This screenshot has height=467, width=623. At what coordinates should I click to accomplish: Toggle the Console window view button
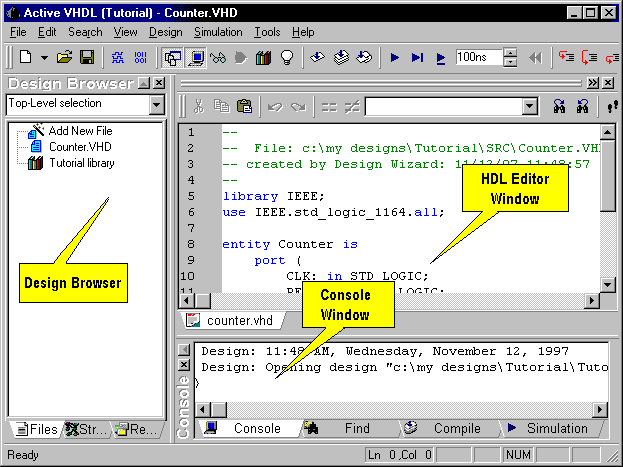[196, 58]
